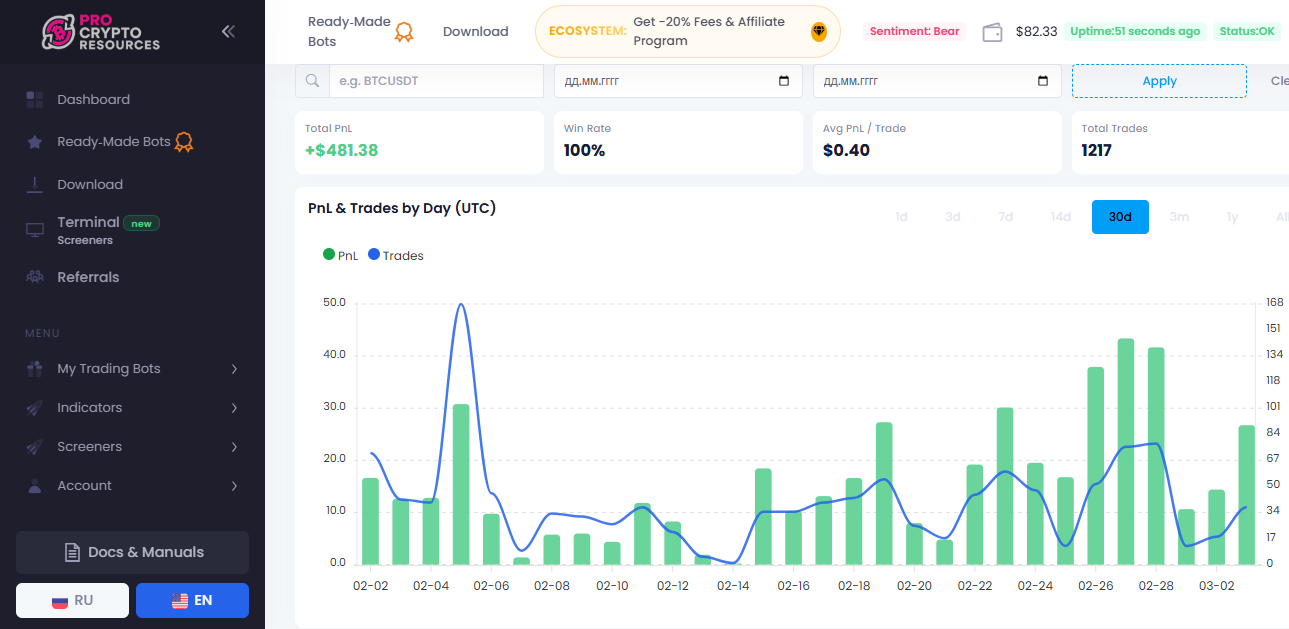The image size is (1289, 629).
Task: Toggle the PnL series in the chart legend
Action: click(x=340, y=255)
